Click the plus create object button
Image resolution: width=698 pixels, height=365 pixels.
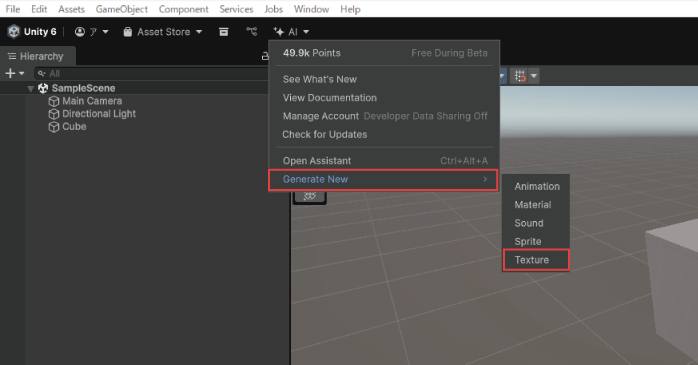point(10,73)
